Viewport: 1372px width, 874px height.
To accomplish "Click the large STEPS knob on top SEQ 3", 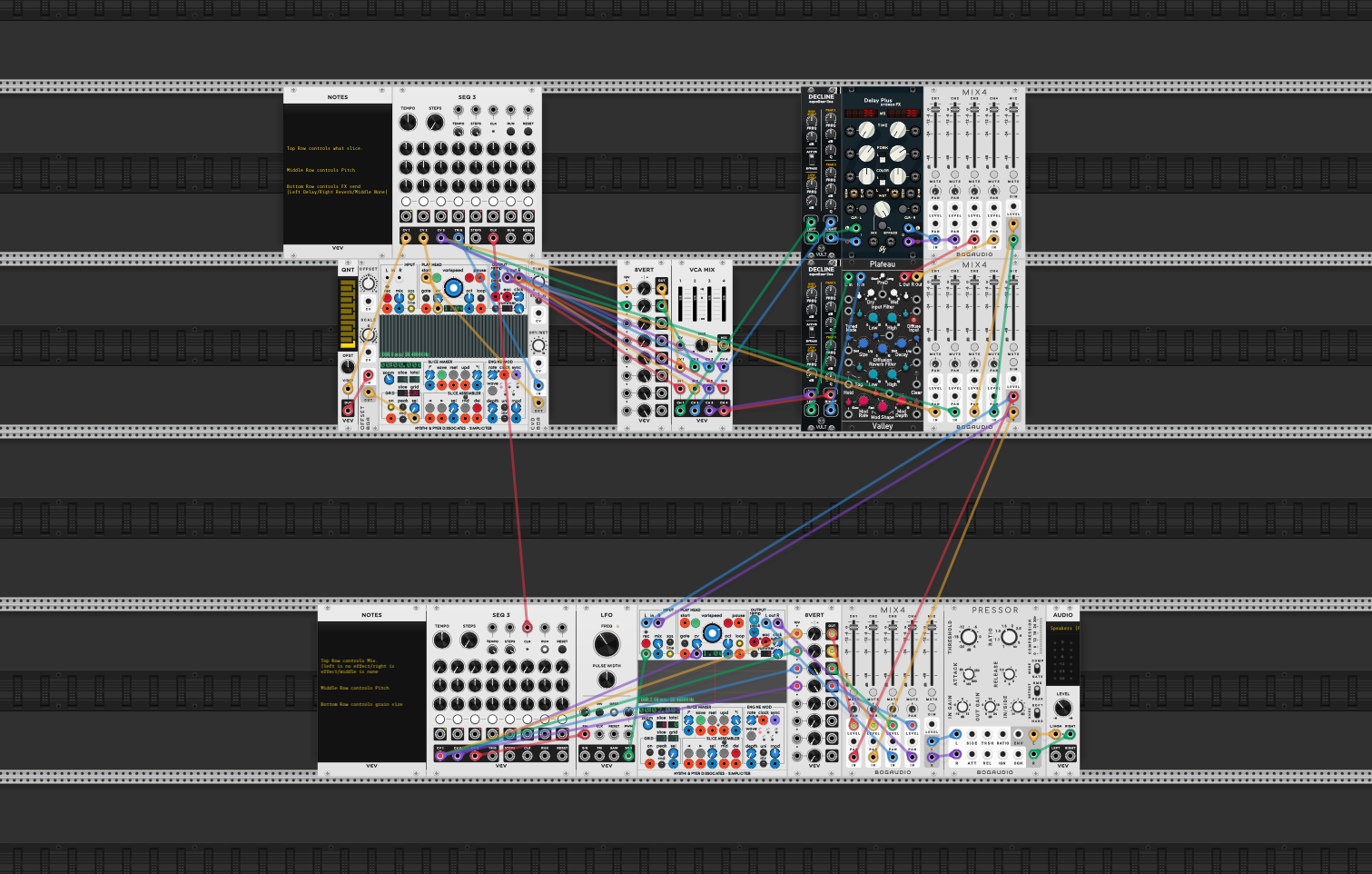I will [x=435, y=122].
